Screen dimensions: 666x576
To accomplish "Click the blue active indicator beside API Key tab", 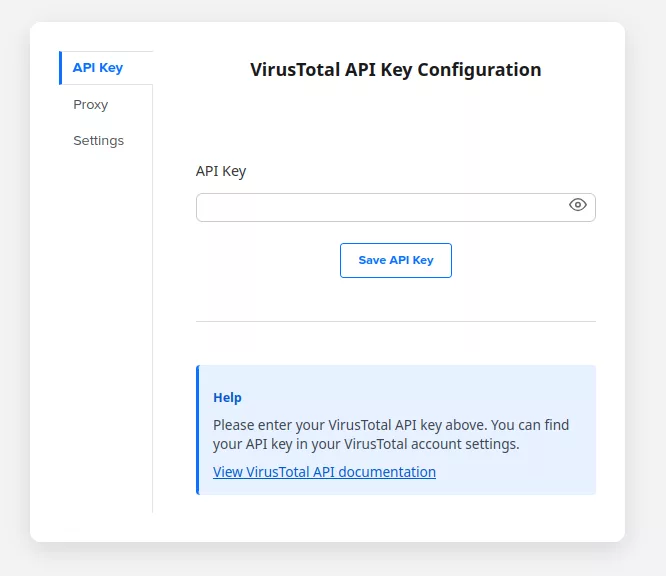I will [60, 68].
